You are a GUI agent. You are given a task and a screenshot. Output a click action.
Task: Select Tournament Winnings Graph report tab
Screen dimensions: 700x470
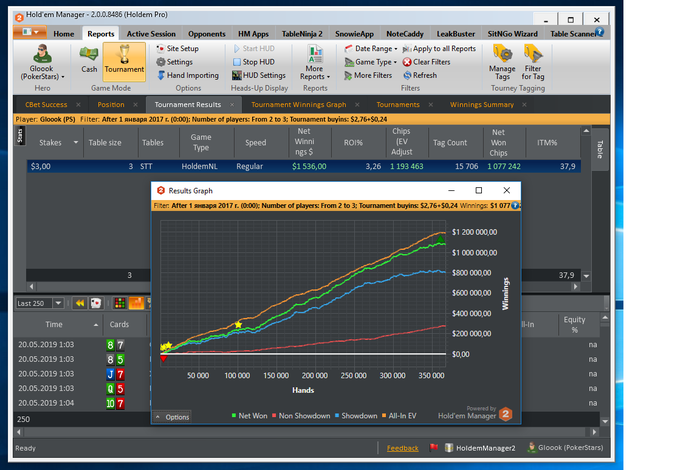pyautogui.click(x=299, y=104)
